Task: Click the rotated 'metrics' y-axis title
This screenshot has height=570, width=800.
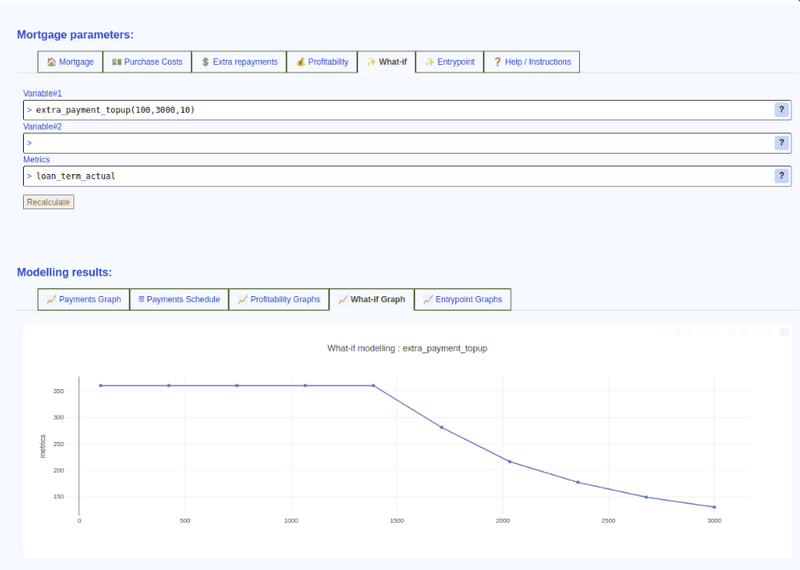Action: 43,447
